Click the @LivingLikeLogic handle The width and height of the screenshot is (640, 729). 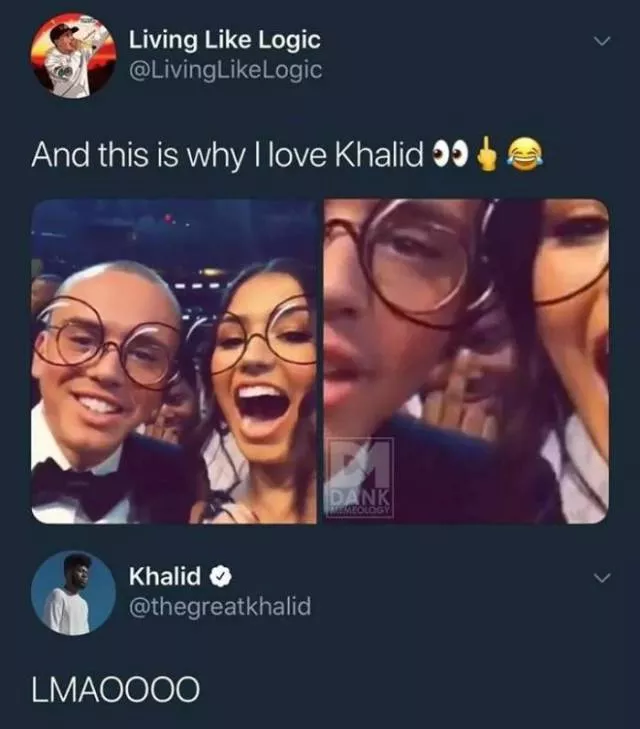tap(225, 70)
